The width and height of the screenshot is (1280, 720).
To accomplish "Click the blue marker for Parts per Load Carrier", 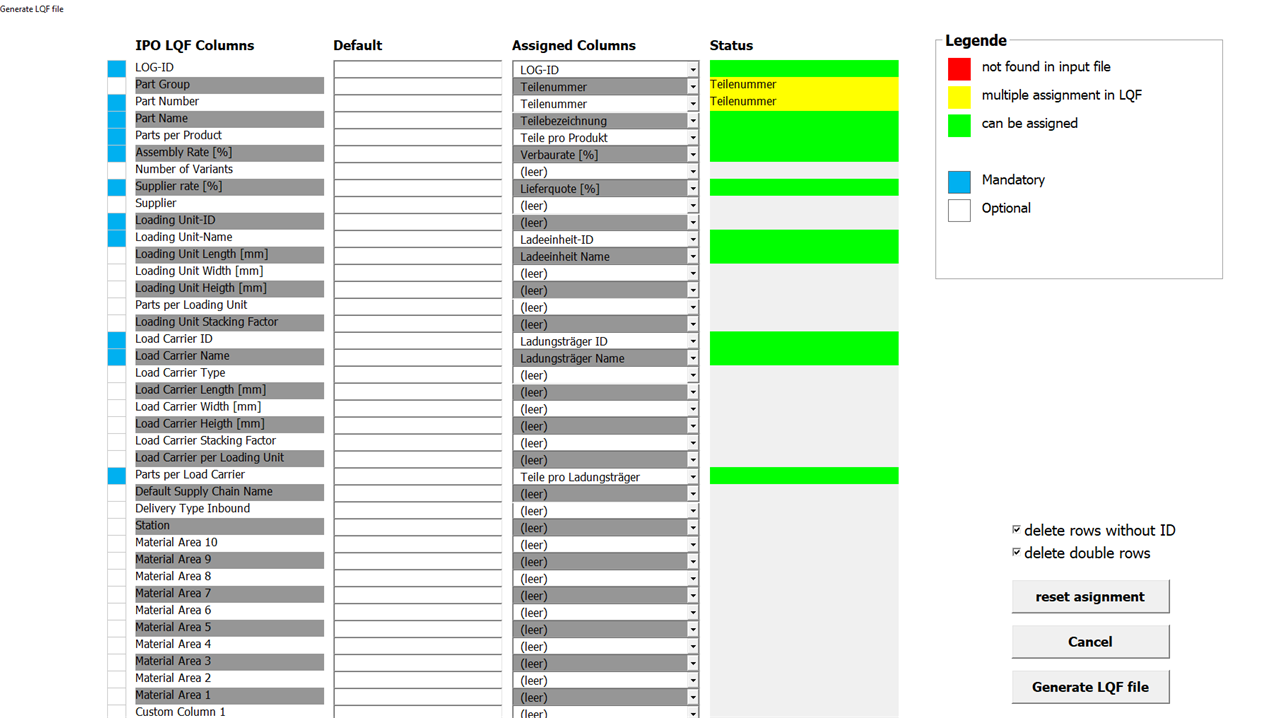I will click(x=117, y=476).
